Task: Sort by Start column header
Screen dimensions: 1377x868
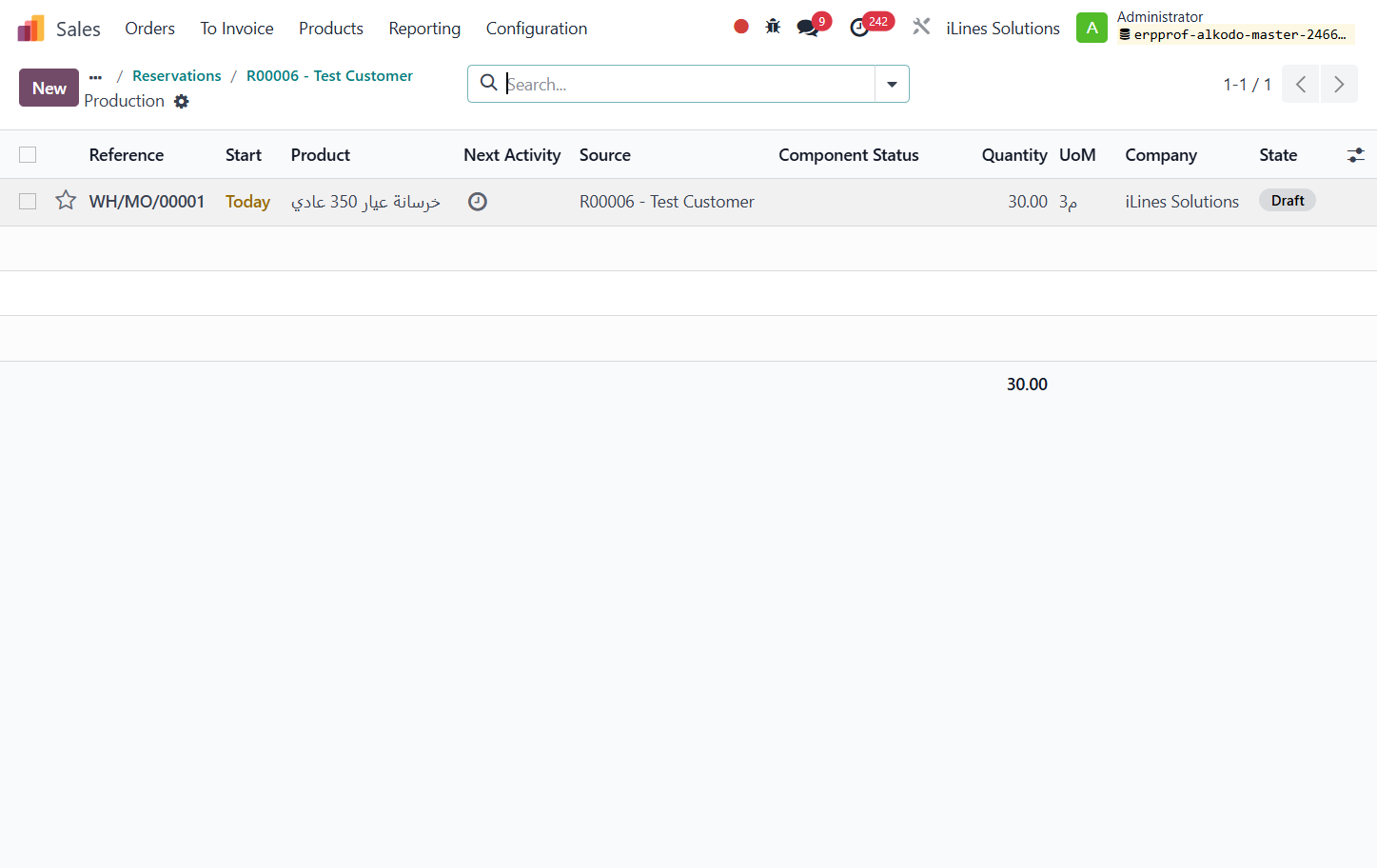Action: pos(244,155)
